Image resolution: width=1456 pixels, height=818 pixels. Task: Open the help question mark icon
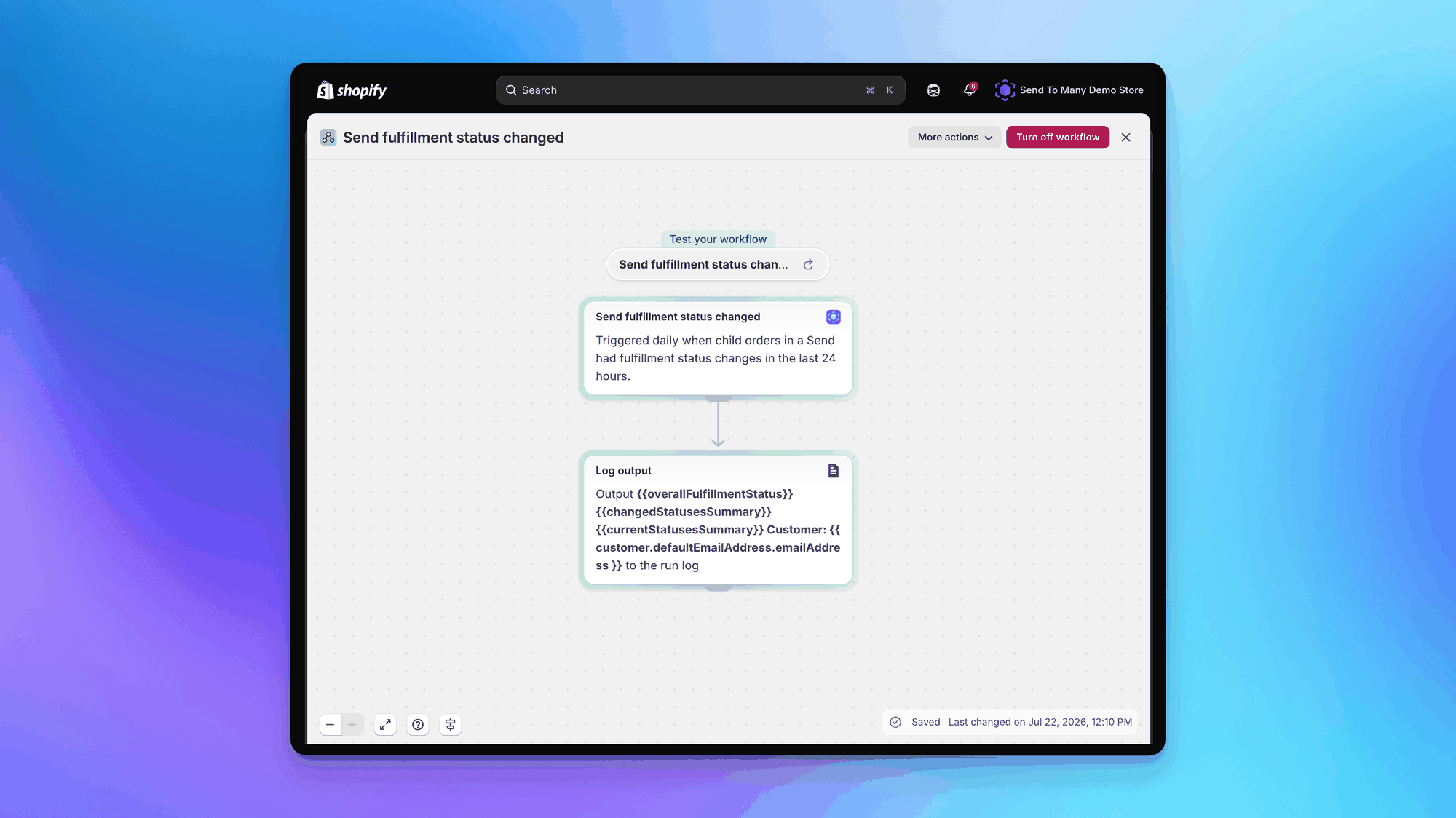(x=418, y=725)
